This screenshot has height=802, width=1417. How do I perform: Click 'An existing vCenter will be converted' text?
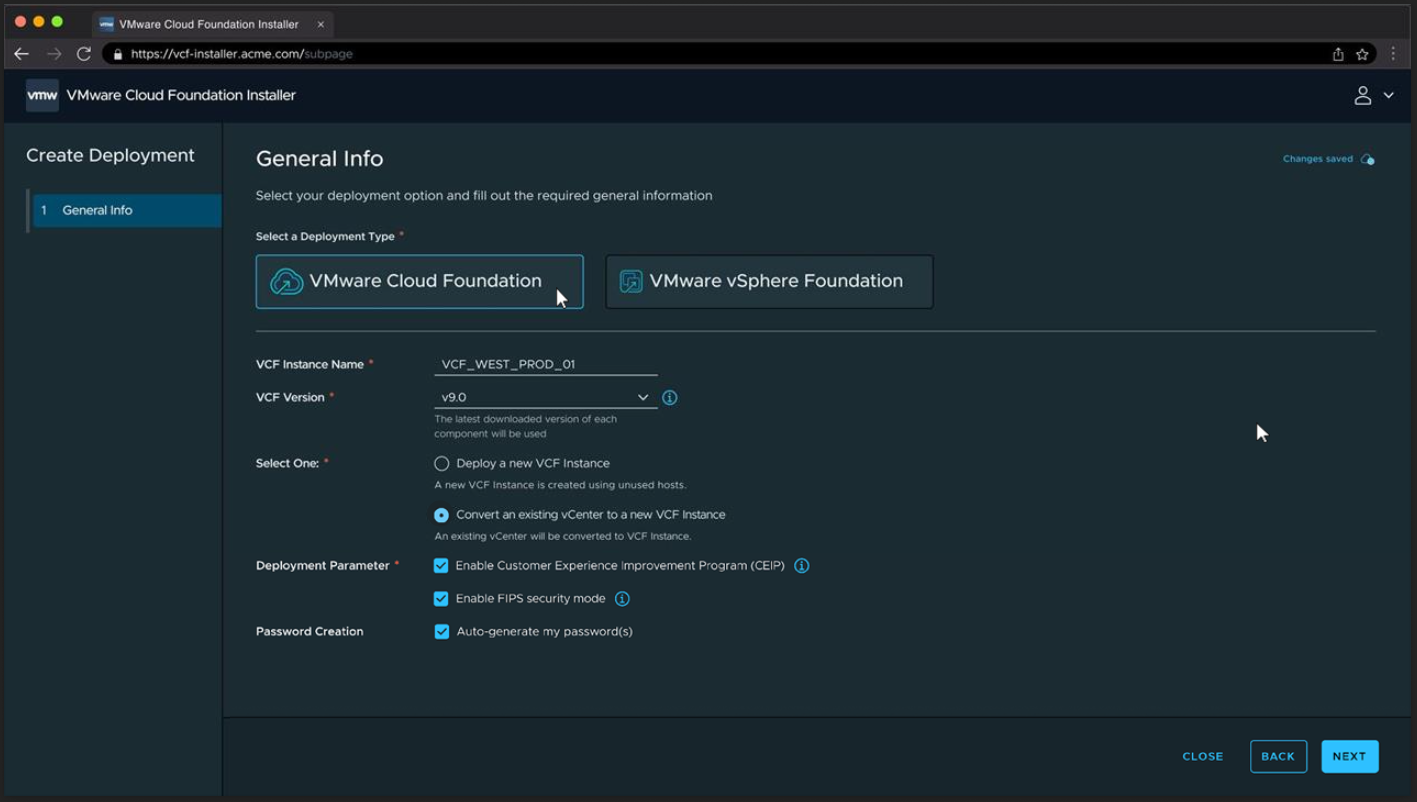pyautogui.click(x=563, y=536)
